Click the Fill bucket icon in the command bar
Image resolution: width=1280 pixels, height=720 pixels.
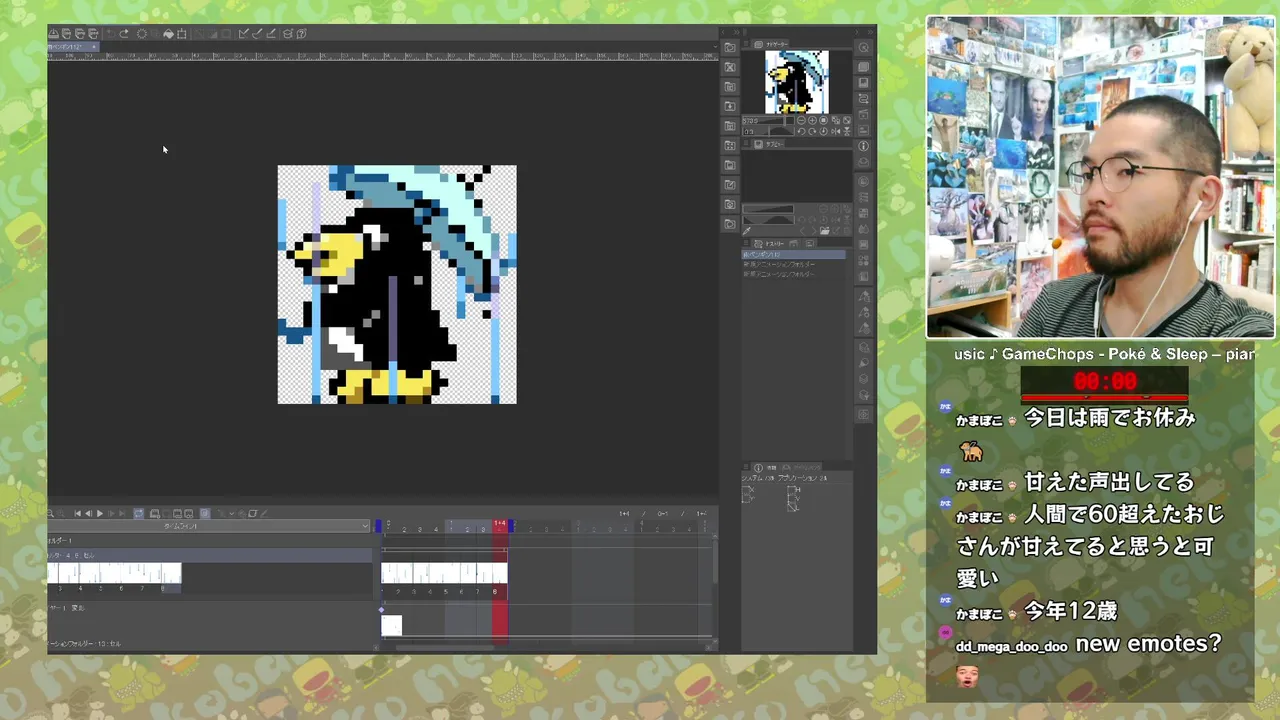point(168,34)
